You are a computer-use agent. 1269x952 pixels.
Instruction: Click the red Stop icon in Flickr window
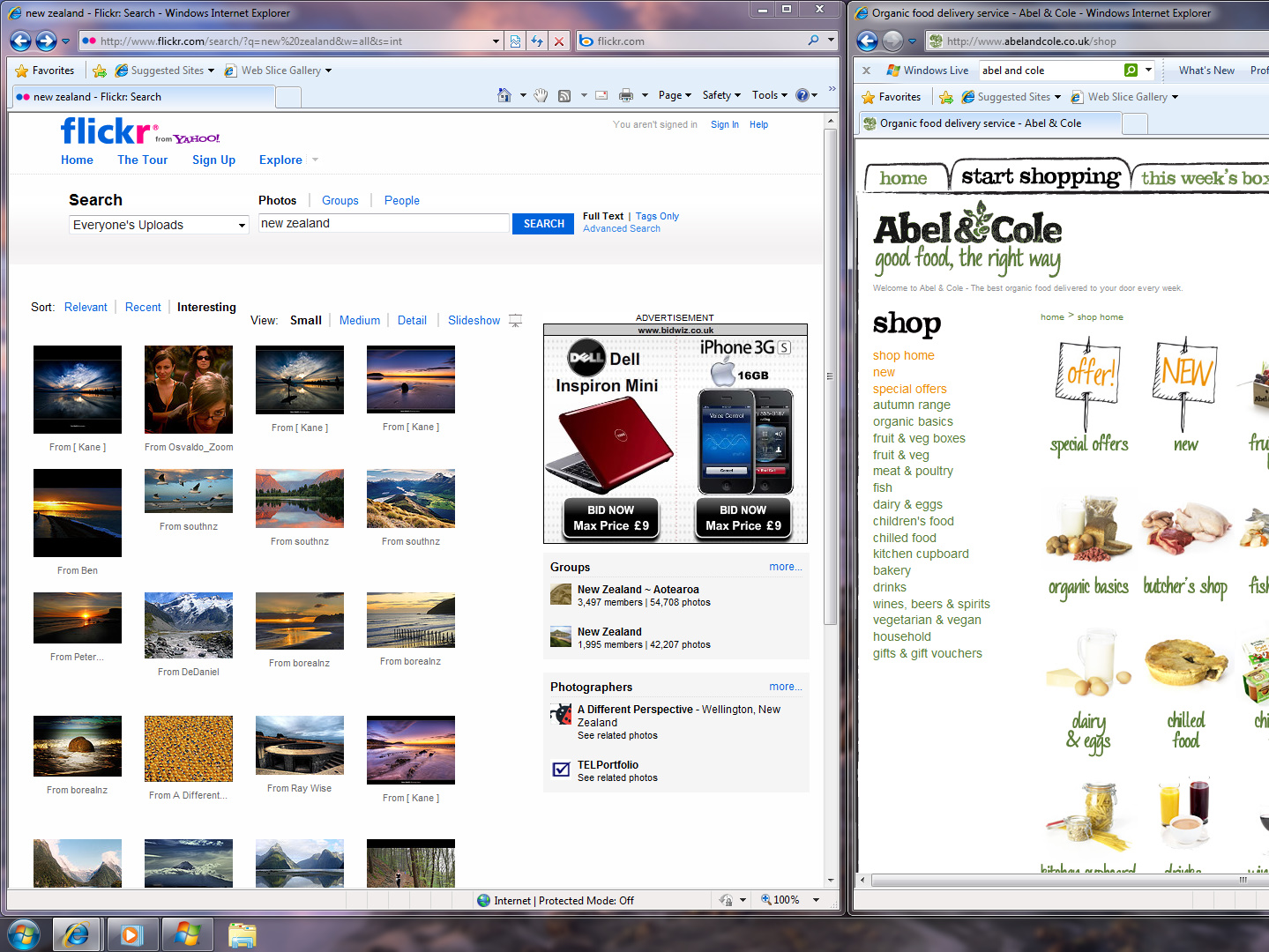pos(558,41)
